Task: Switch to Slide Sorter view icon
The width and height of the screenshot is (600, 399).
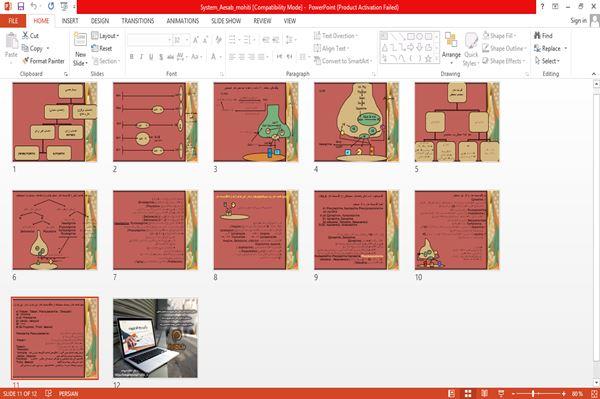Action: [468, 393]
